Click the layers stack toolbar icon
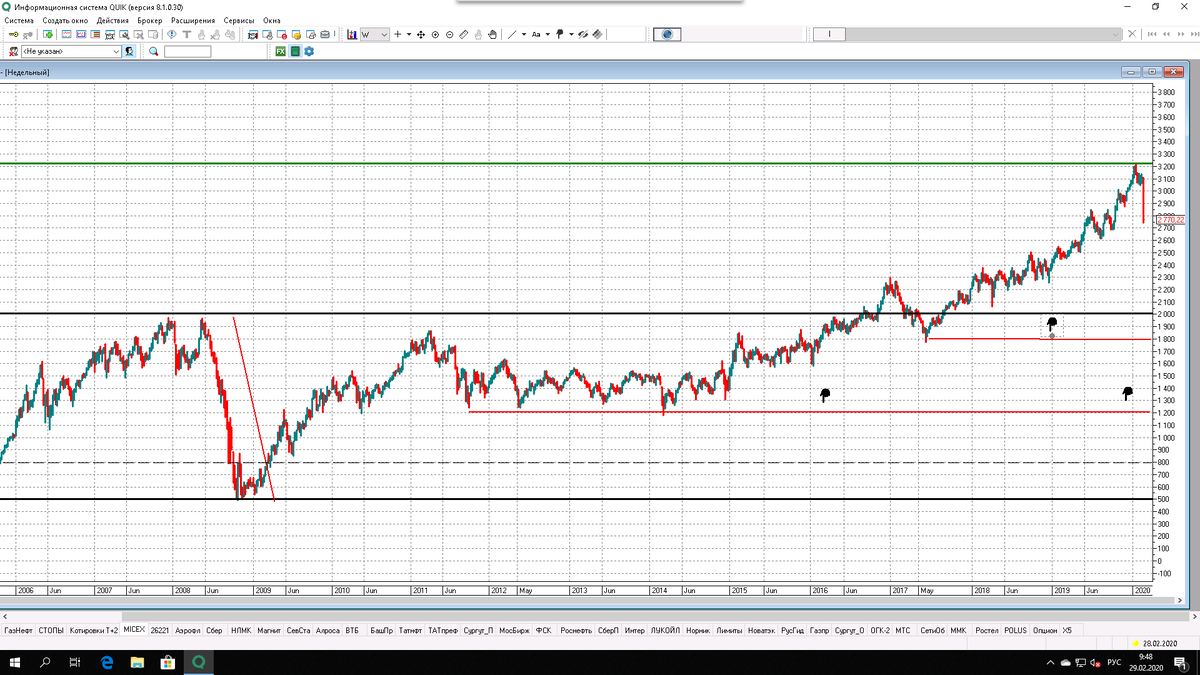The image size is (1200, 675). tap(597, 34)
